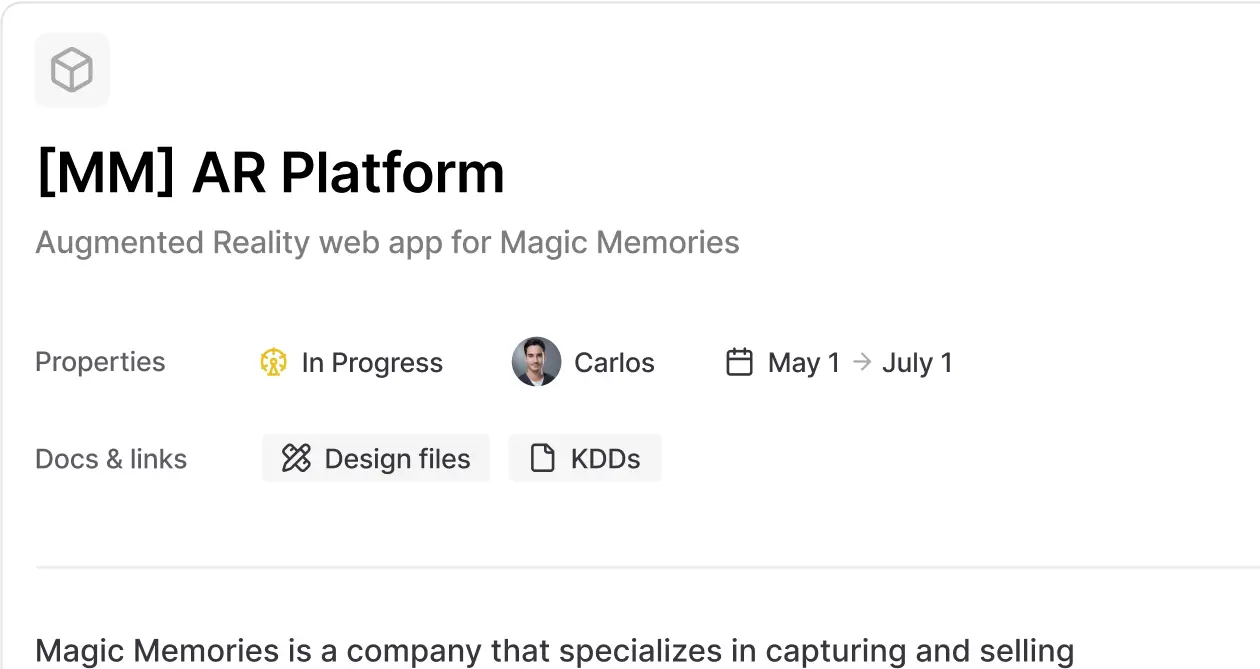Click the Docs & links label
This screenshot has height=669, width=1260.
[111, 458]
